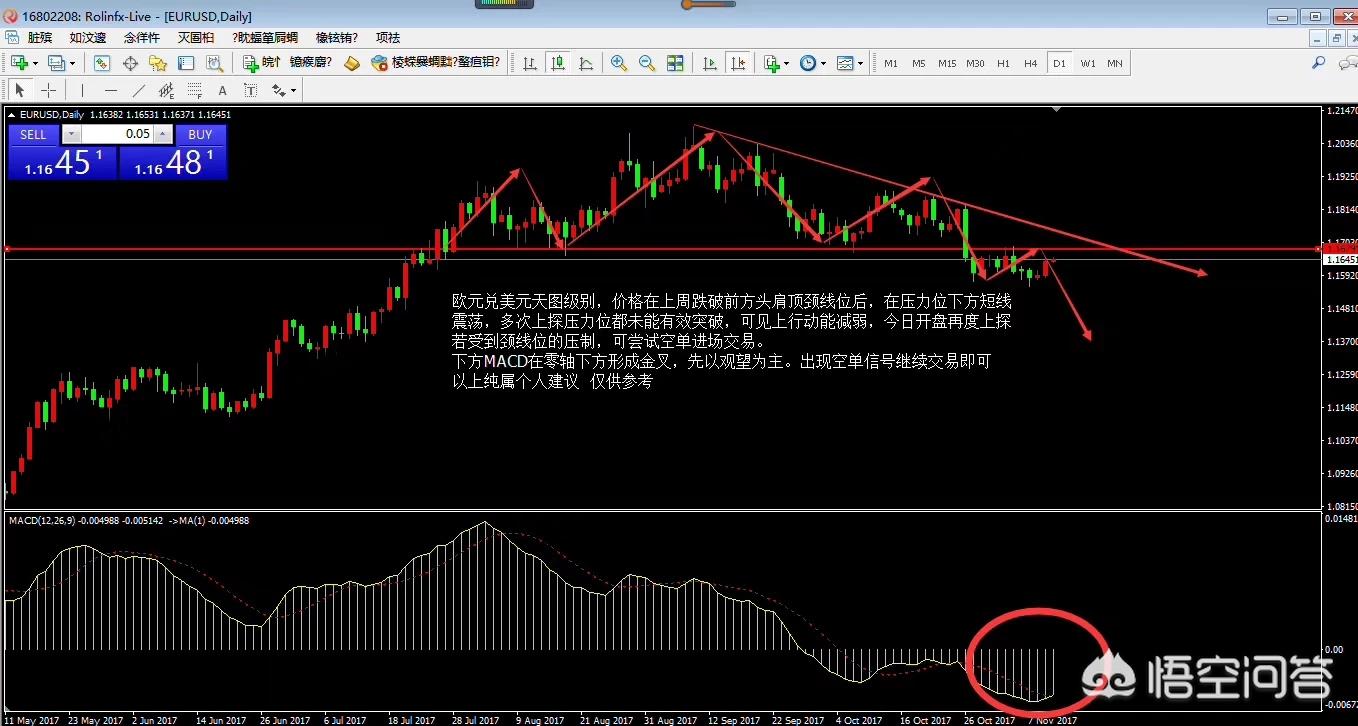
Task: Select the trendline drawing tool
Action: point(139,90)
